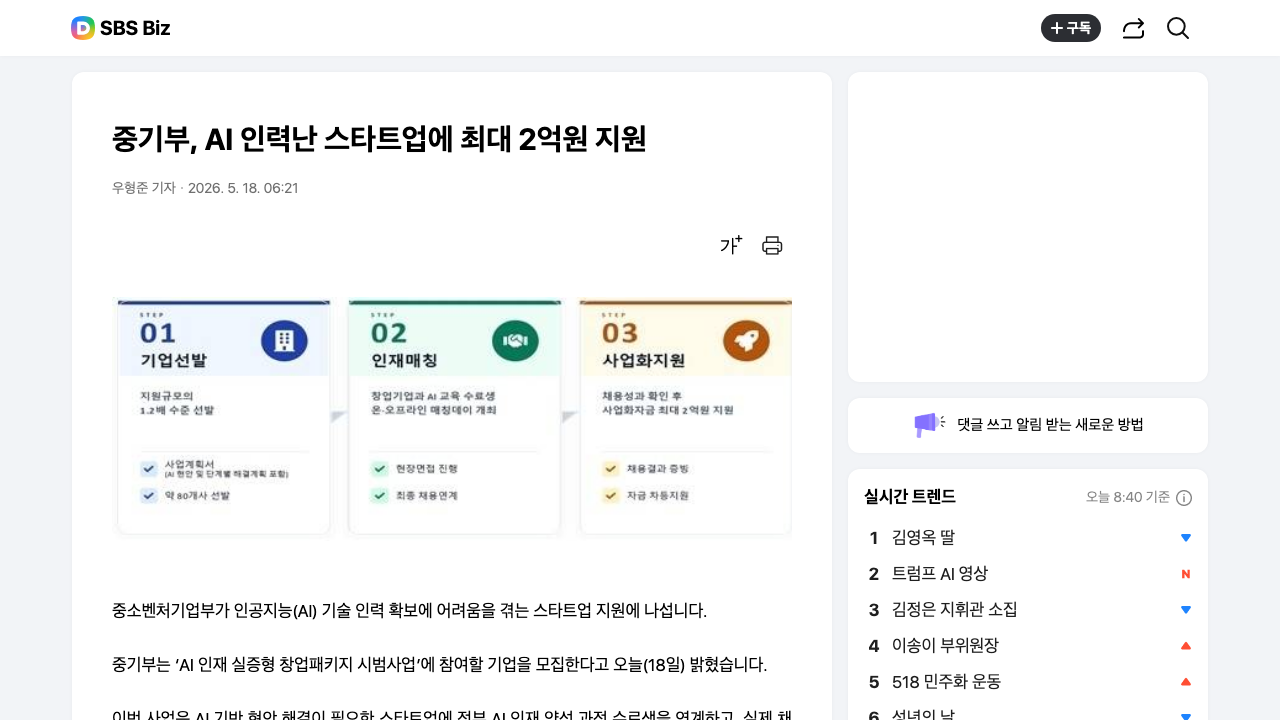The width and height of the screenshot is (1280, 720).
Task: Open the search magnifier icon
Action: (x=1178, y=28)
